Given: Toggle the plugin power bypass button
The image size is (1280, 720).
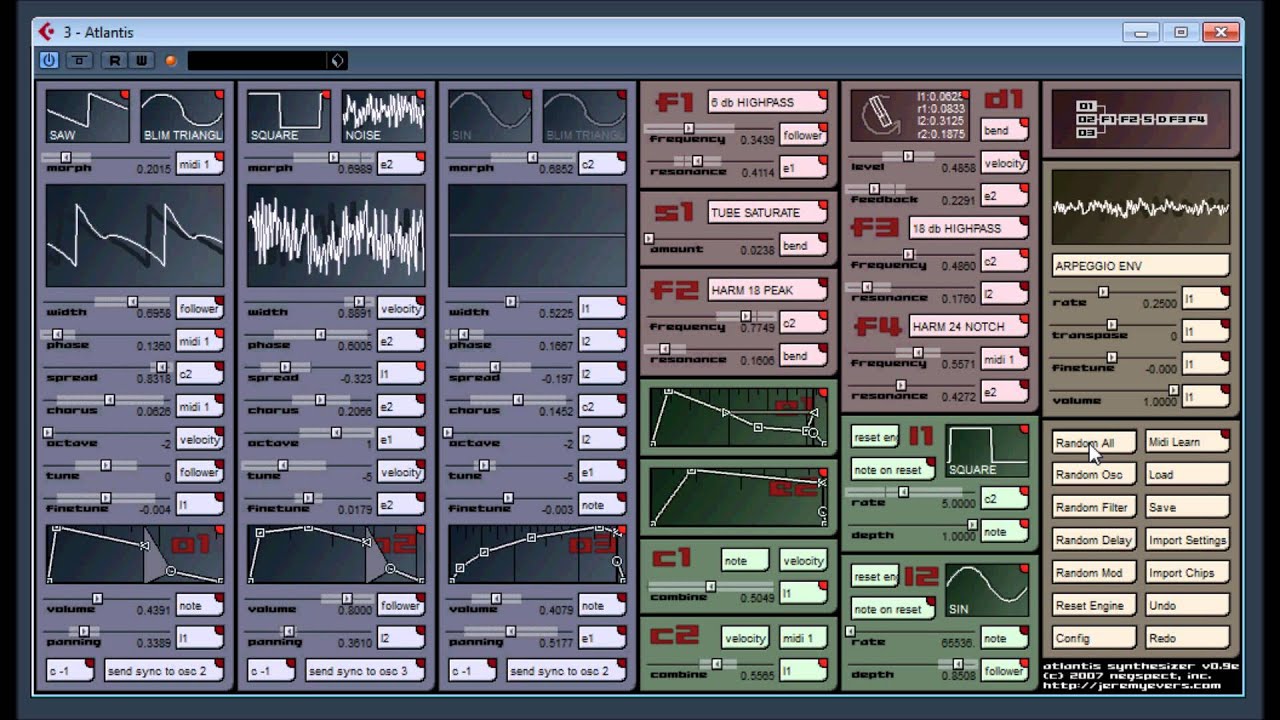Looking at the screenshot, I should (x=49, y=61).
